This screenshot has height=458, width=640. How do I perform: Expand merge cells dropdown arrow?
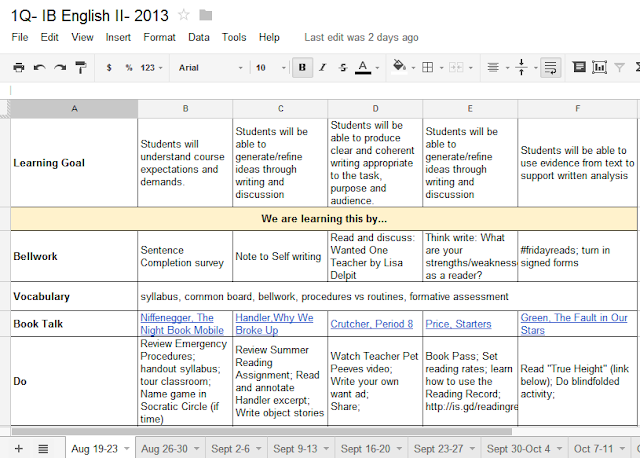(471, 68)
